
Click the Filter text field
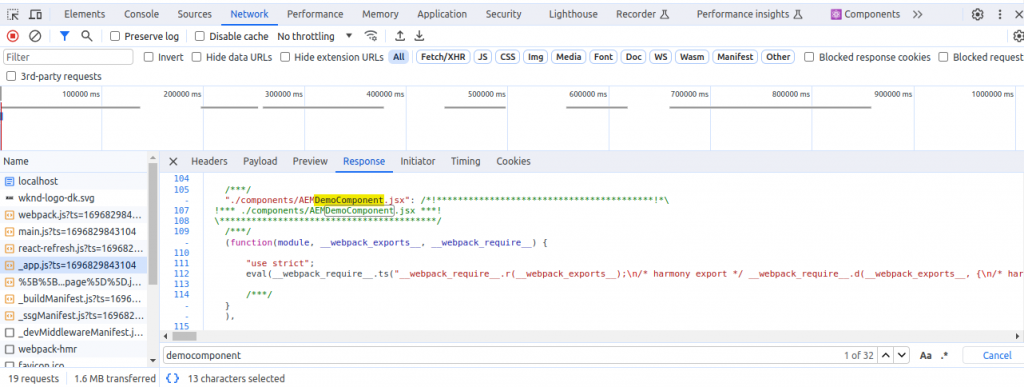pyautogui.click(x=69, y=57)
